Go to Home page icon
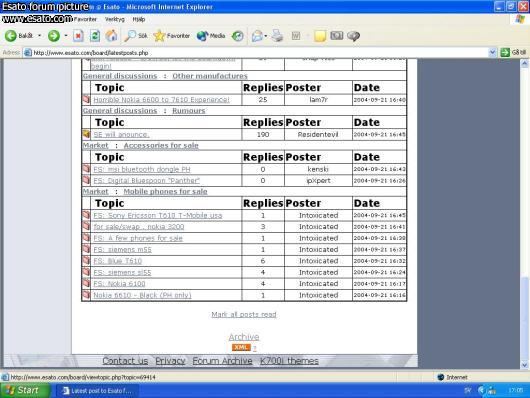The image size is (530, 398). pyautogui.click(x=111, y=36)
